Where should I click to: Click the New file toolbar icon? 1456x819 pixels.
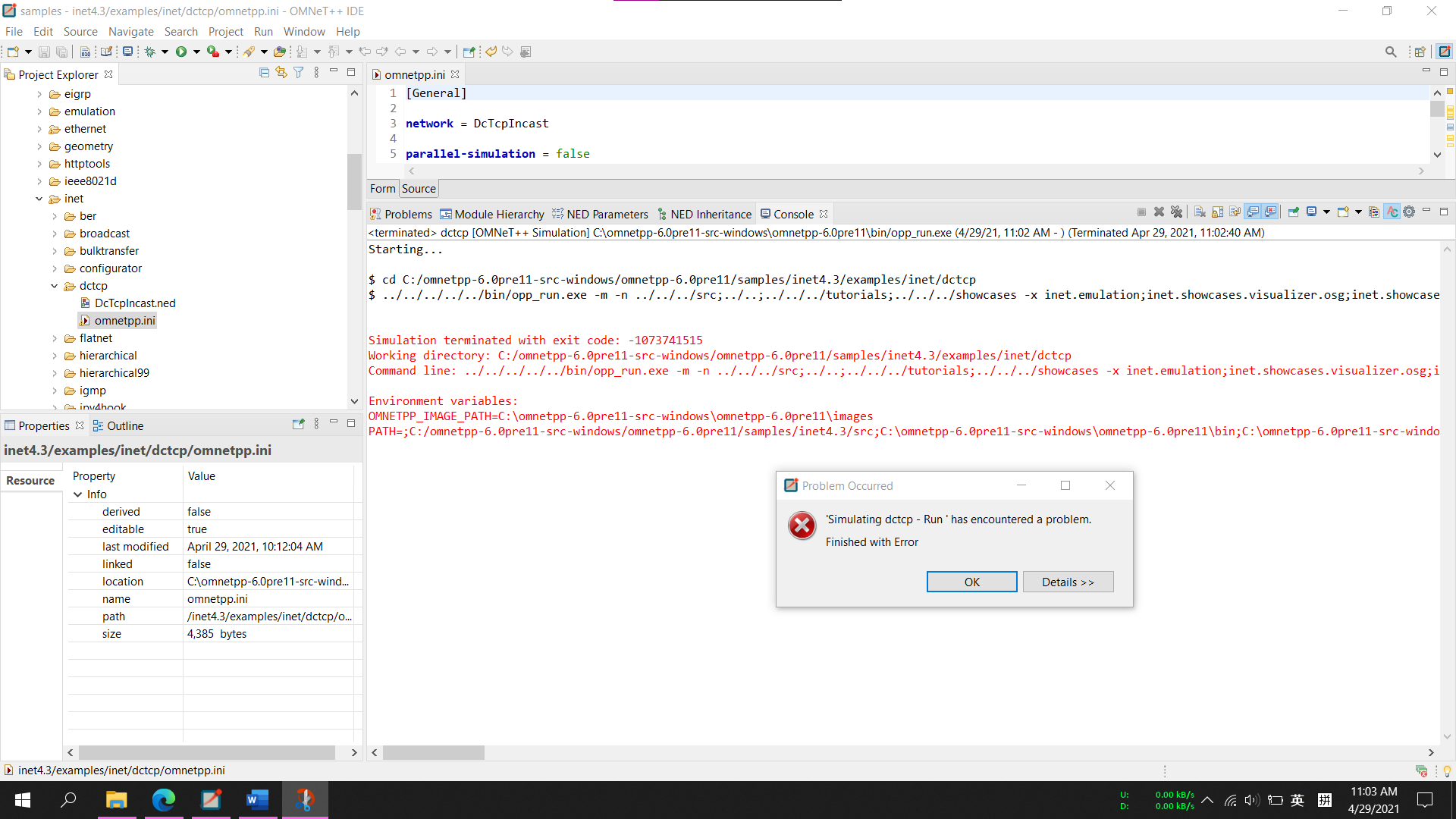pos(13,52)
